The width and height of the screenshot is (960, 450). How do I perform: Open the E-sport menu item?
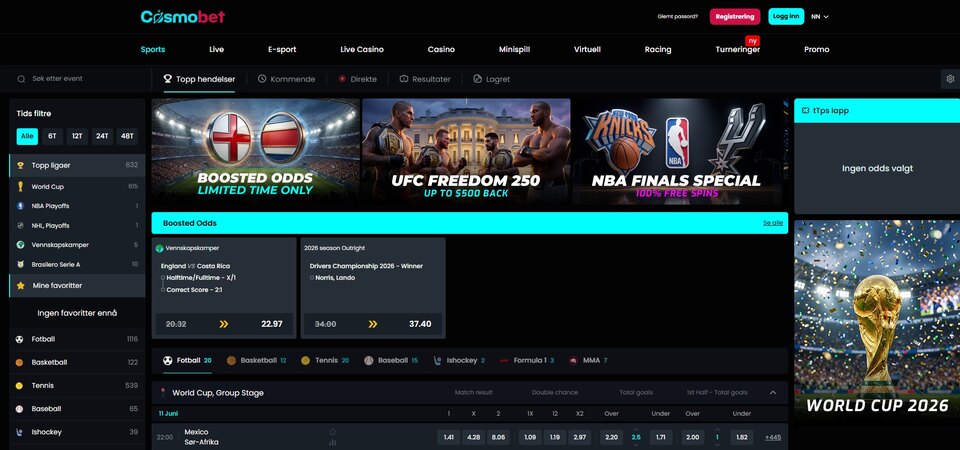coord(282,50)
